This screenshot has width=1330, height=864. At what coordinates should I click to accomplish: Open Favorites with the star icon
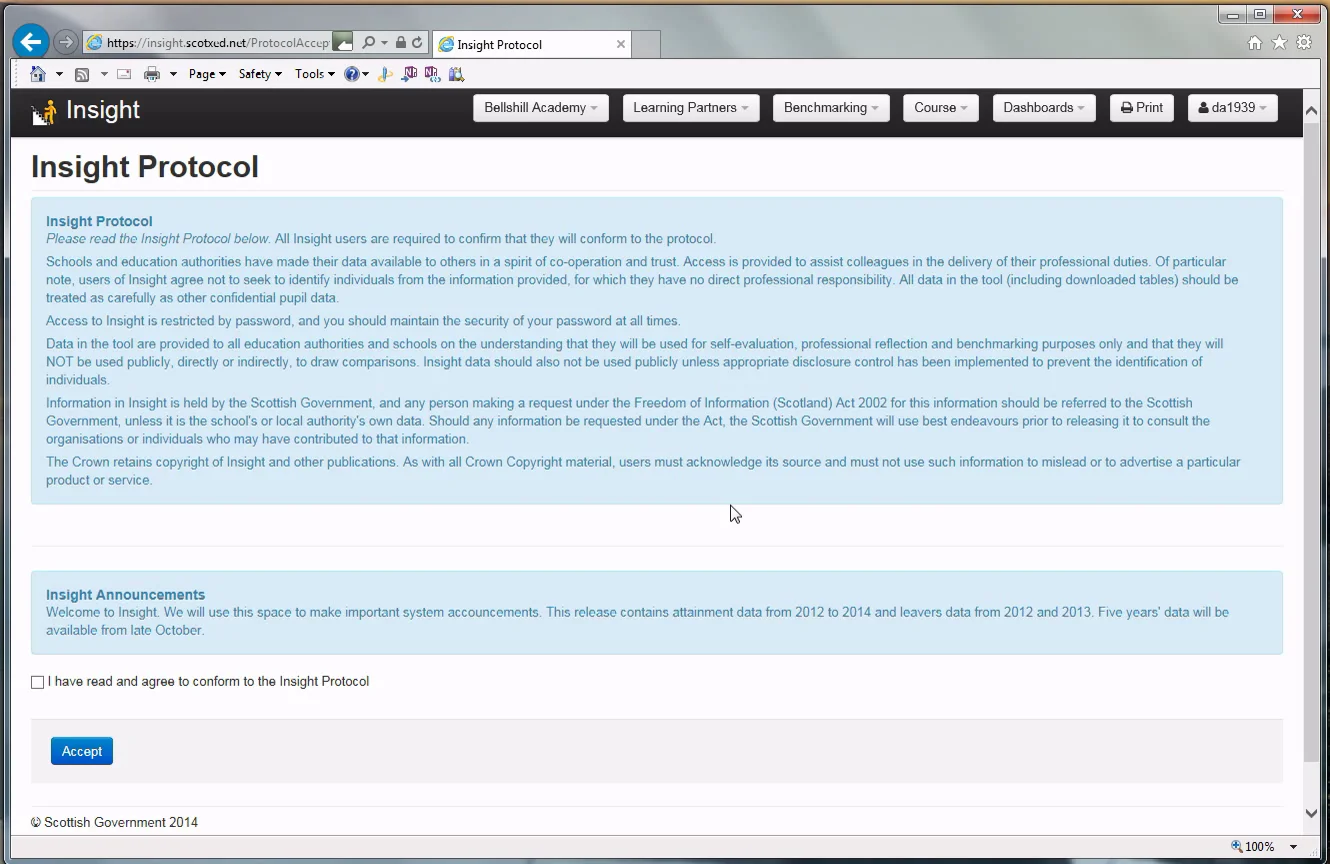click(x=1279, y=43)
